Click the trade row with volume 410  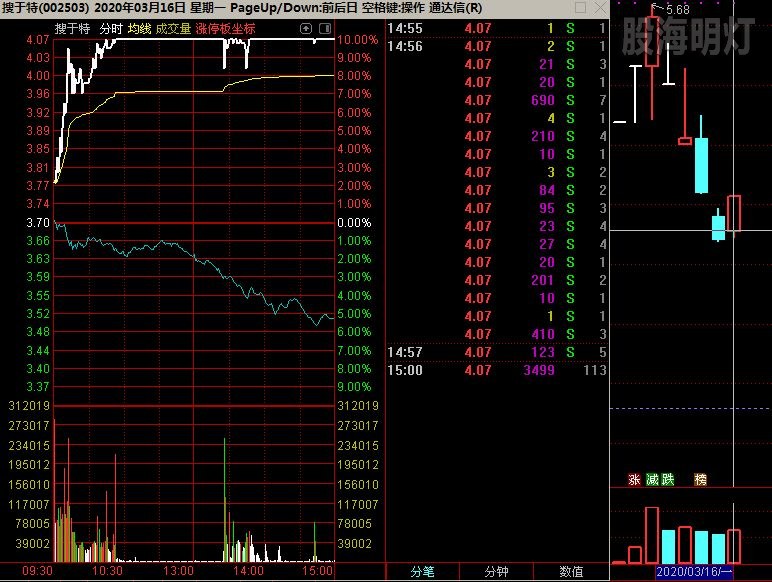(x=497, y=334)
